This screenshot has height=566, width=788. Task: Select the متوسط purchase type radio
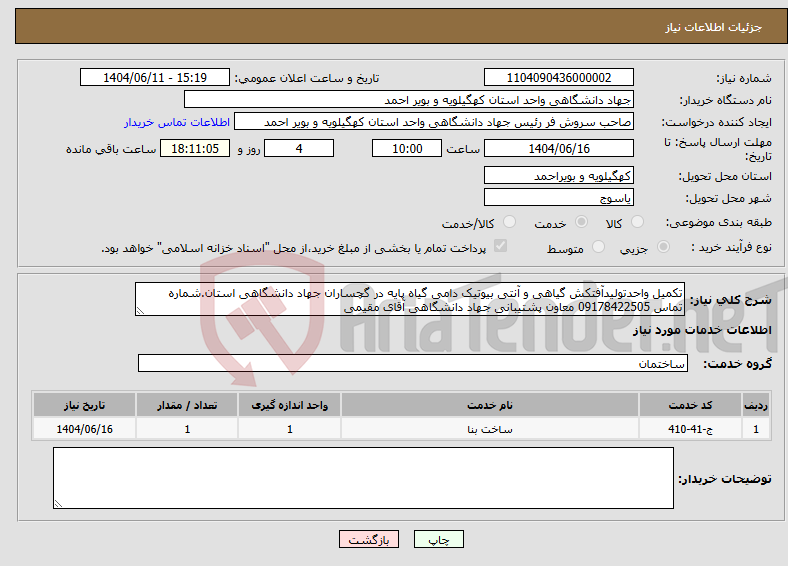[598, 246]
